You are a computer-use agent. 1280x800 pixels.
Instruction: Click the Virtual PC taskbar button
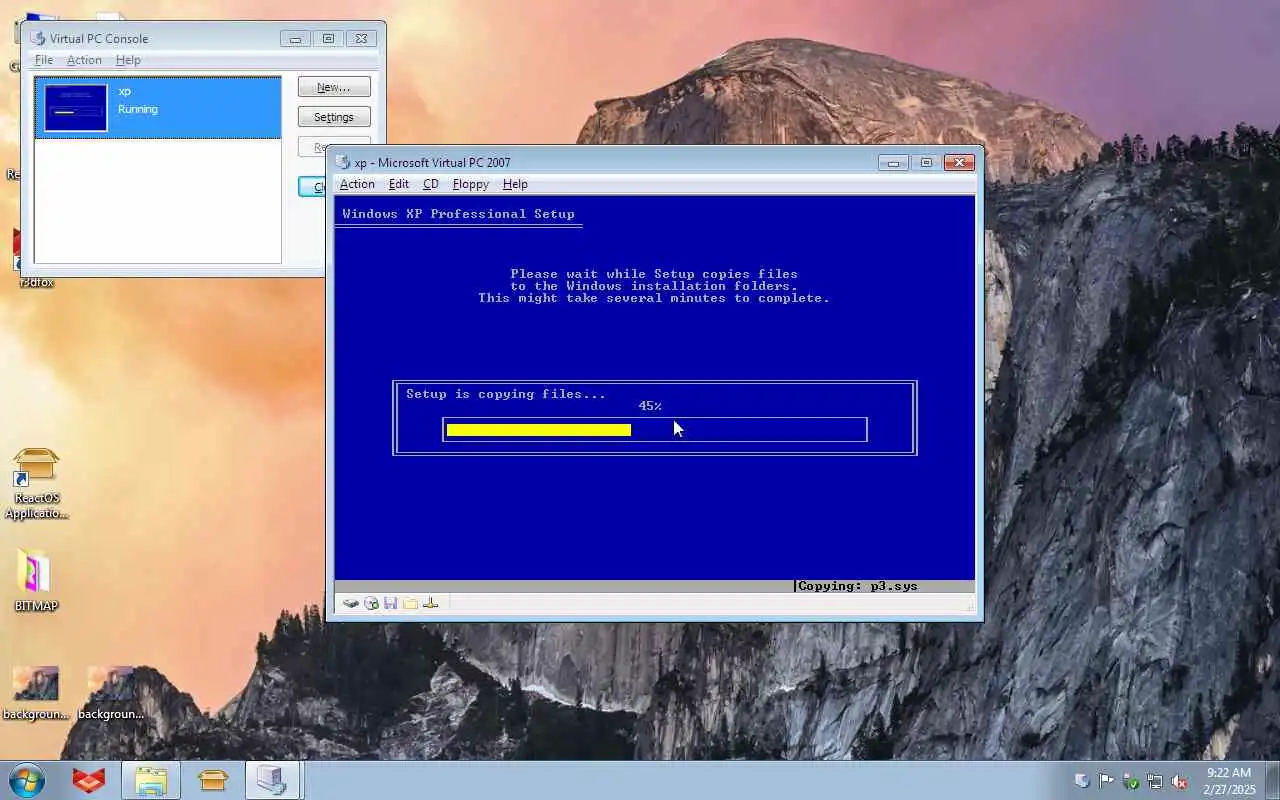[x=272, y=780]
